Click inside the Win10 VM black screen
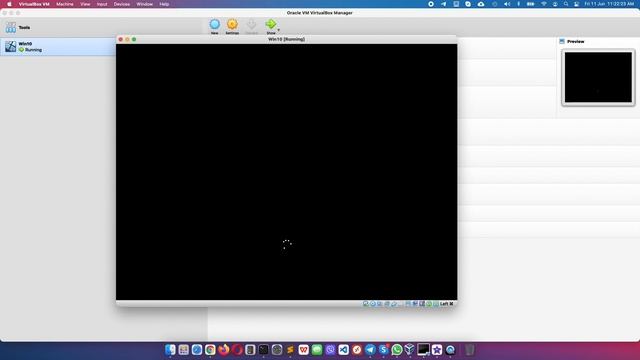This screenshot has width=640, height=360. [x=286, y=171]
